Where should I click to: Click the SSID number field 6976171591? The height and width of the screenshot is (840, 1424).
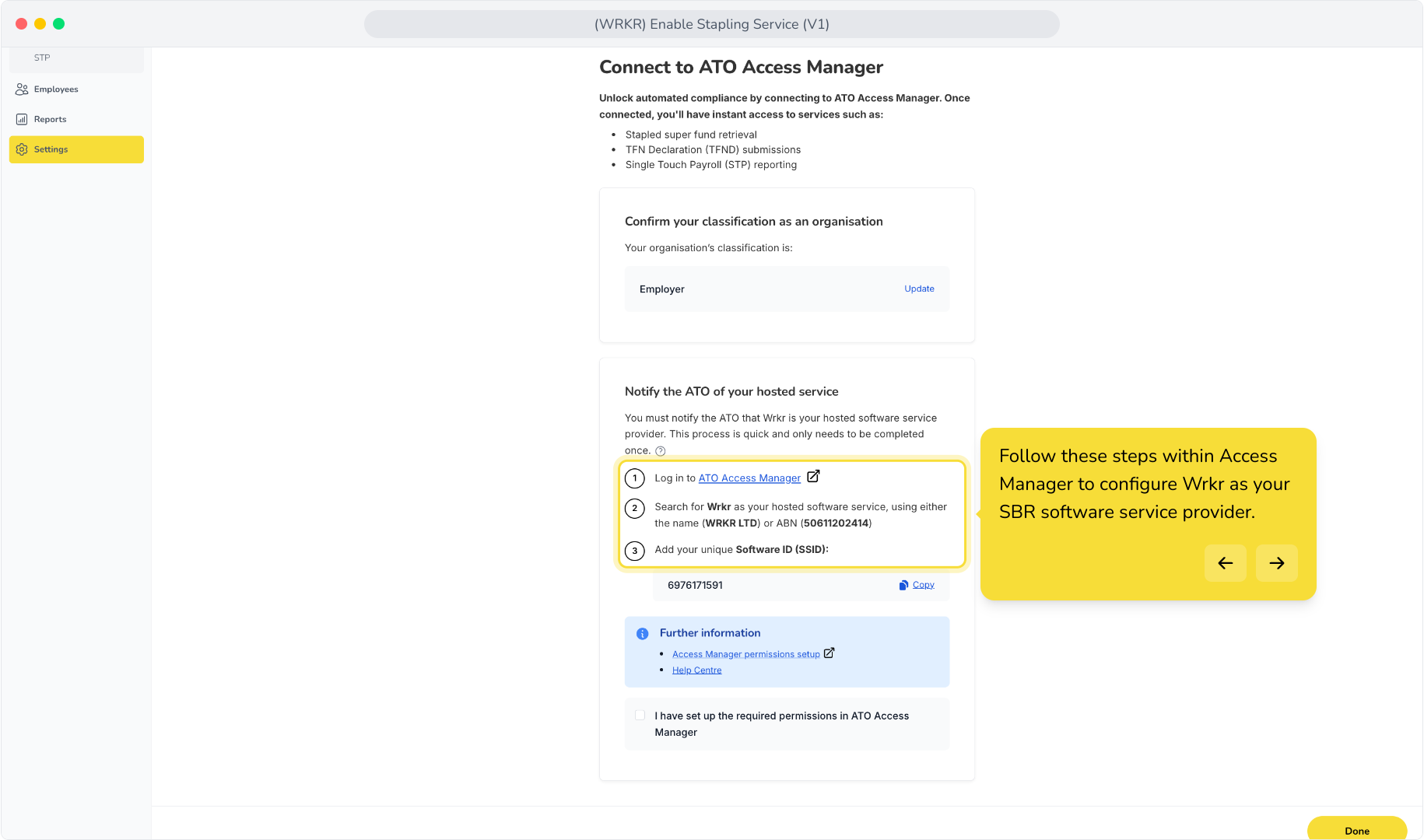pos(801,586)
